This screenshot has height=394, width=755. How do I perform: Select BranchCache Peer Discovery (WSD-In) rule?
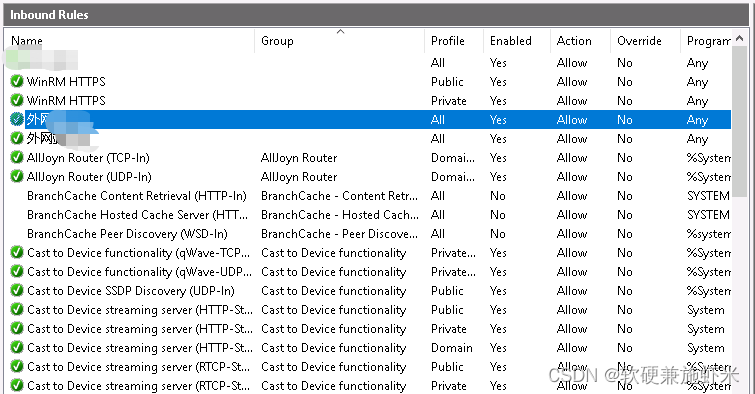[x=127, y=234]
